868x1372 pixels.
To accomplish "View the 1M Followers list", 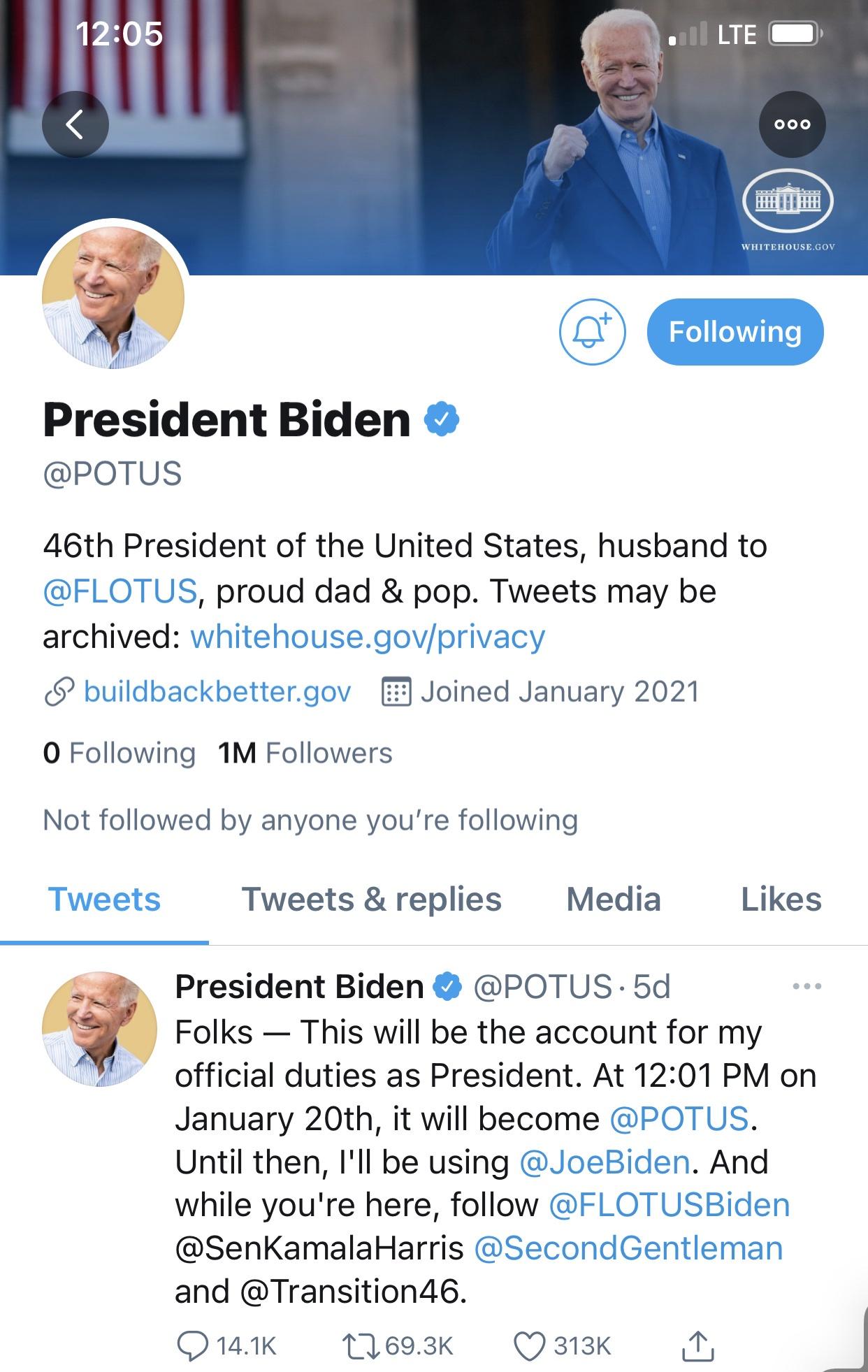I will (305, 753).
